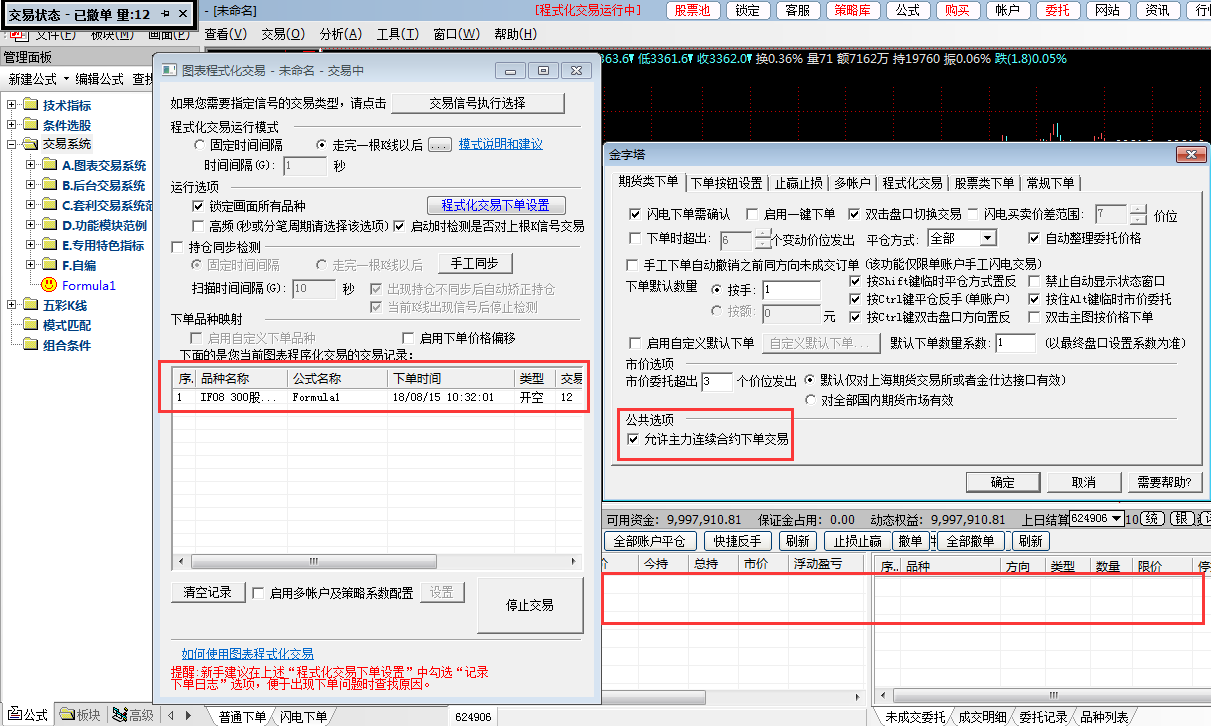Click 策略库 top toolbar button
This screenshot has width=1211, height=726.
coord(851,10)
